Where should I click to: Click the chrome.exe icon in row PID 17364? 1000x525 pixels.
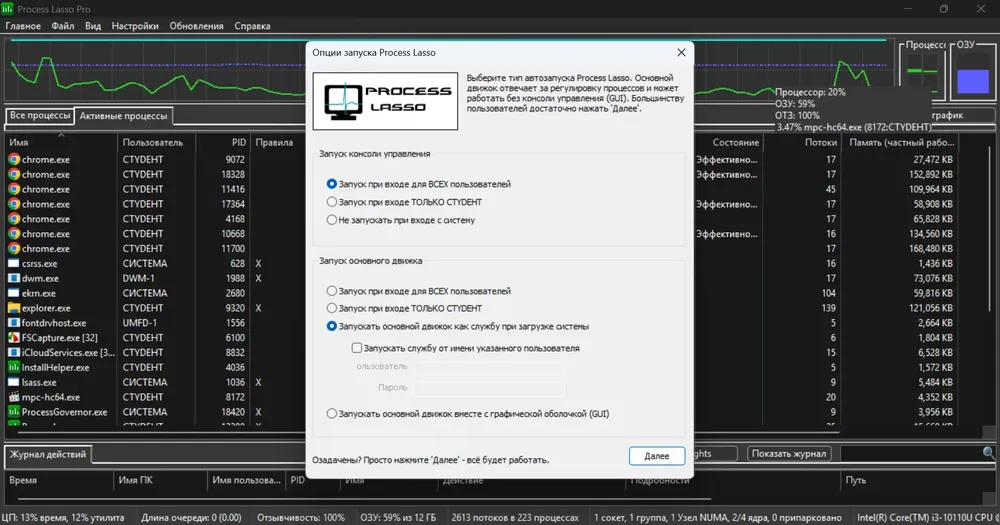(14, 204)
